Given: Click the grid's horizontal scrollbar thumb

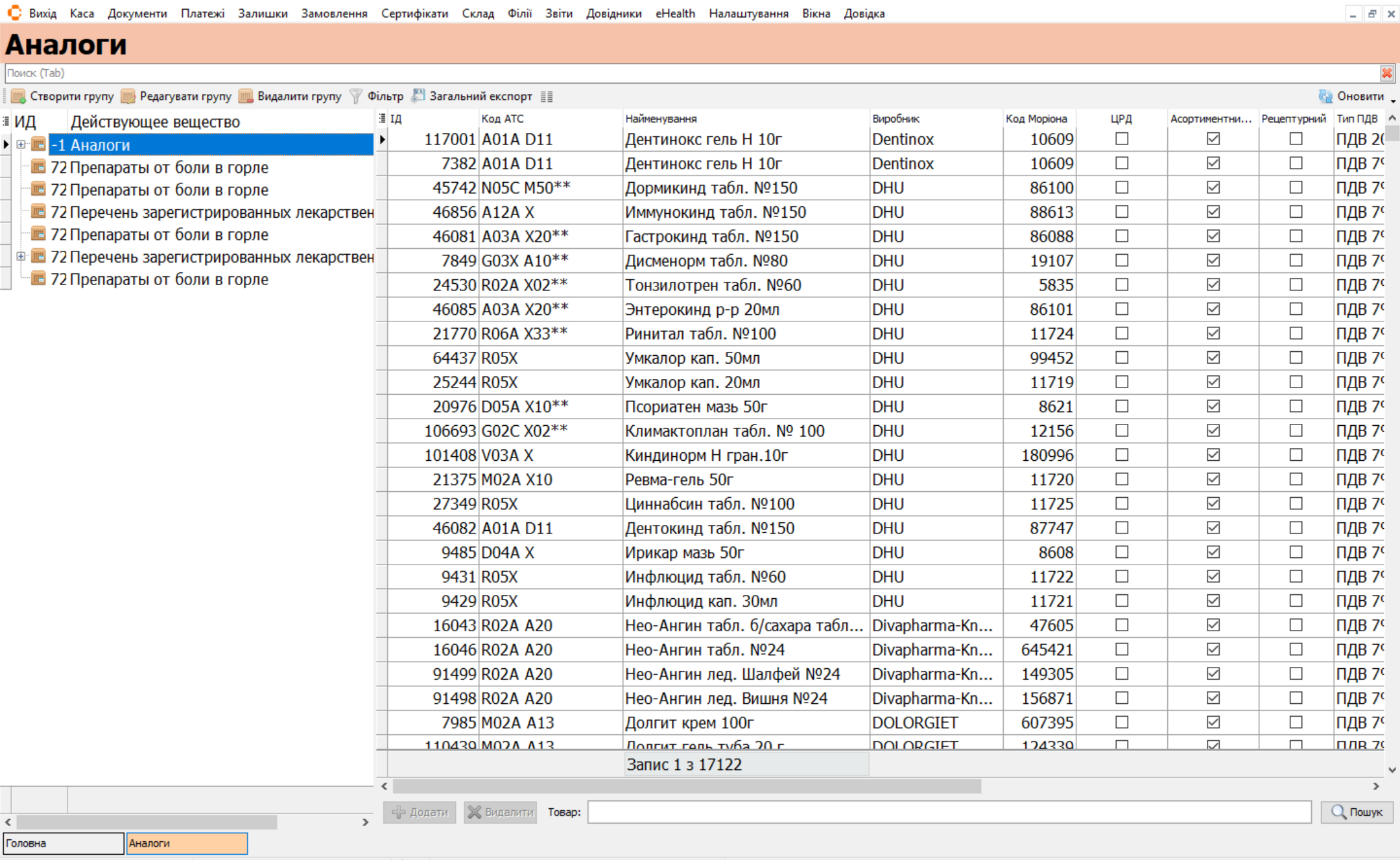Looking at the screenshot, I should point(686,786).
